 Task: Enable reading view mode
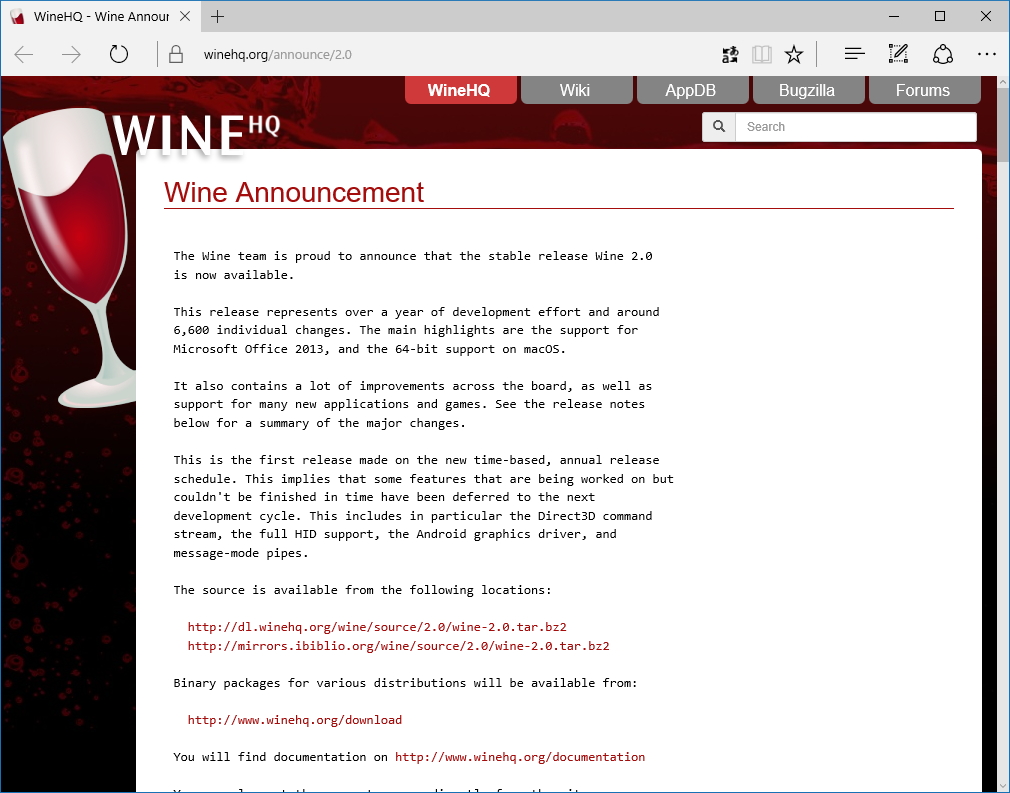pyautogui.click(x=762, y=53)
